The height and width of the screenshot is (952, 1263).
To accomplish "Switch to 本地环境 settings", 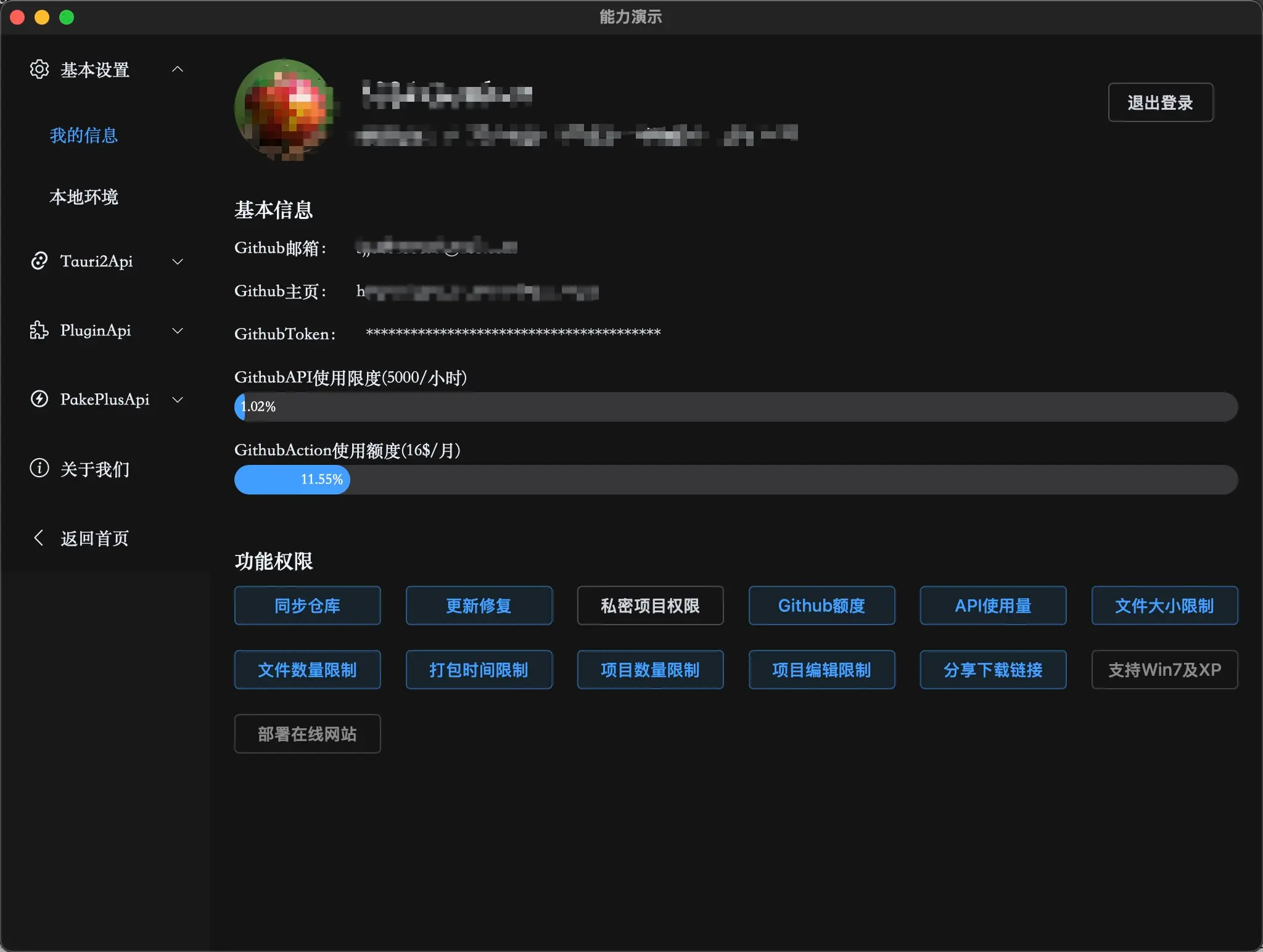I will pyautogui.click(x=84, y=197).
